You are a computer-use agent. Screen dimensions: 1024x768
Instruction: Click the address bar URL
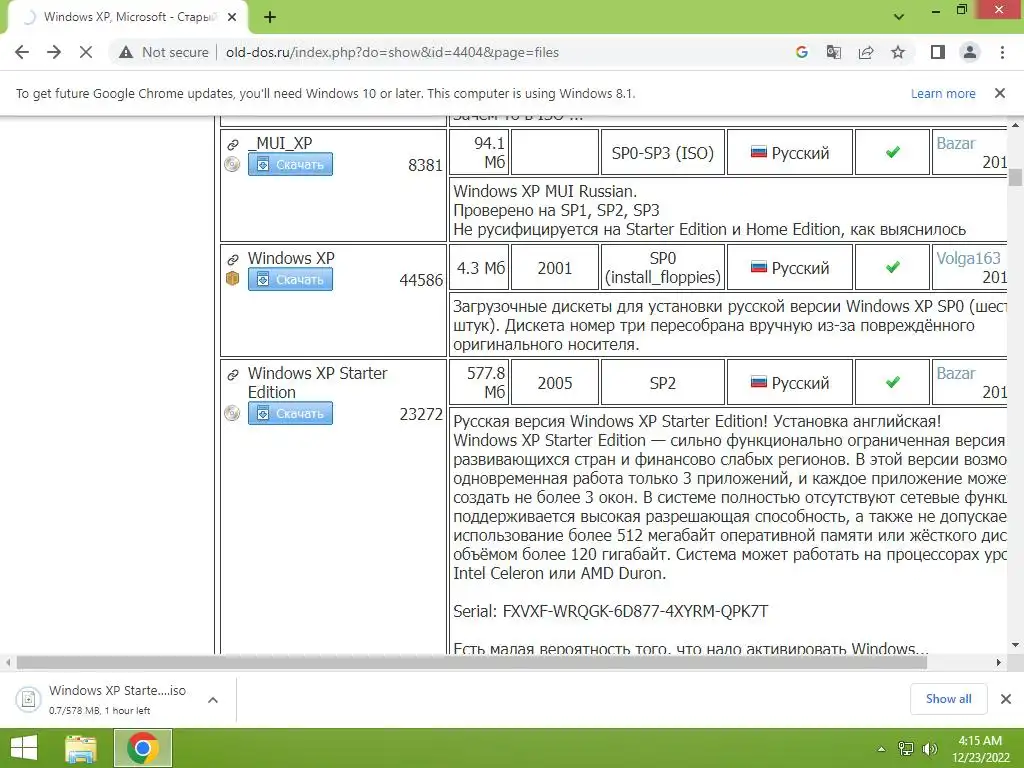[392, 52]
